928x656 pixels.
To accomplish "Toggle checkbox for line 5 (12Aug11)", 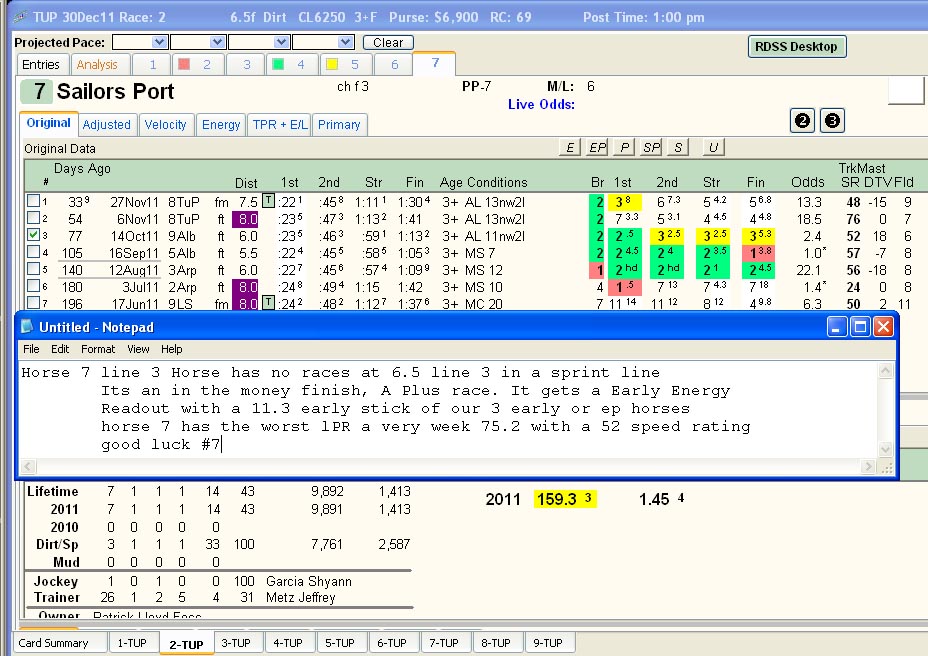I will point(34,269).
